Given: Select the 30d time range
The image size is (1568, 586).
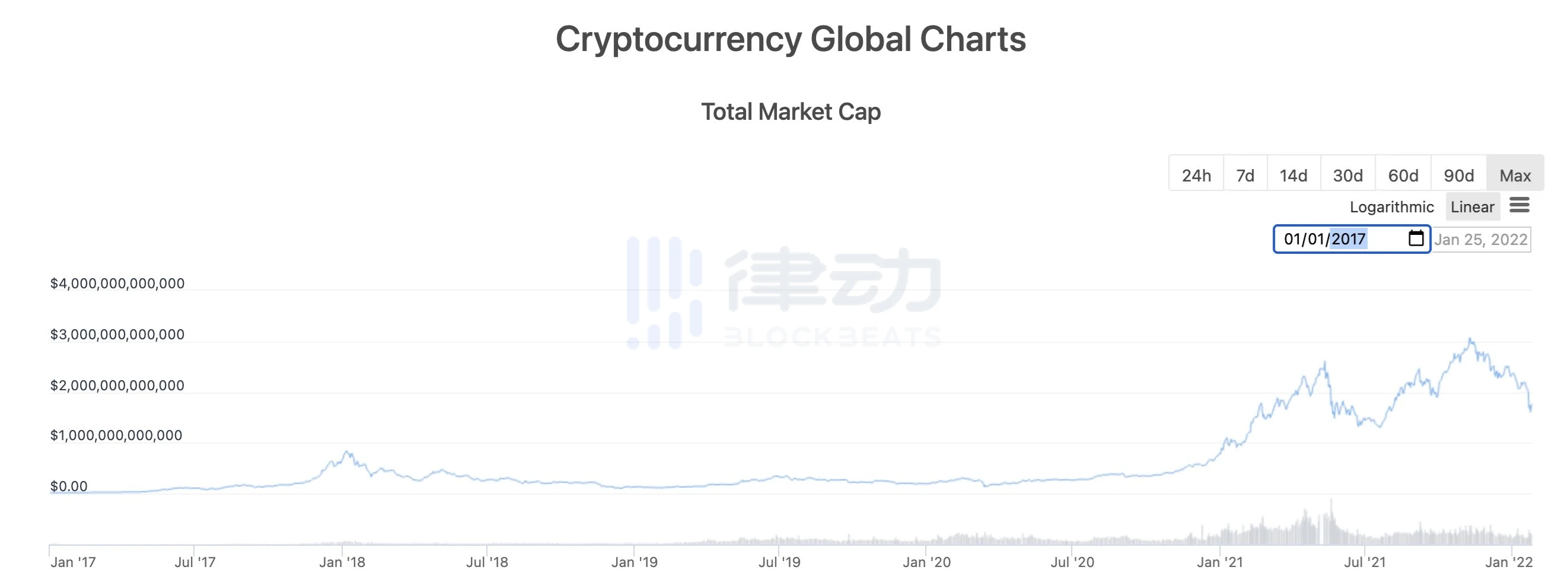Looking at the screenshot, I should [x=1347, y=175].
